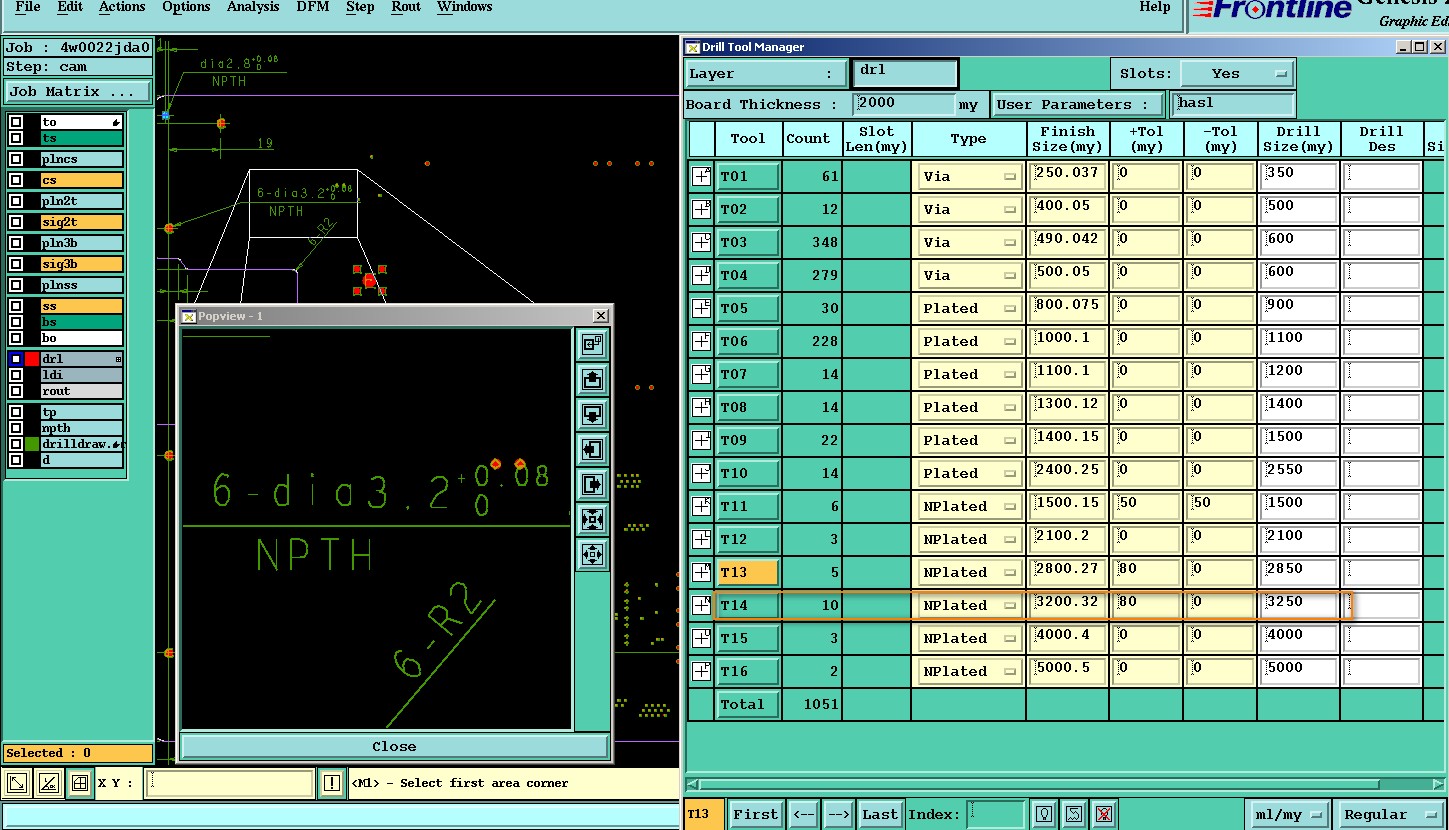Click the angled line icon beside X Y
This screenshot has height=830, width=1449.
click(x=48, y=784)
